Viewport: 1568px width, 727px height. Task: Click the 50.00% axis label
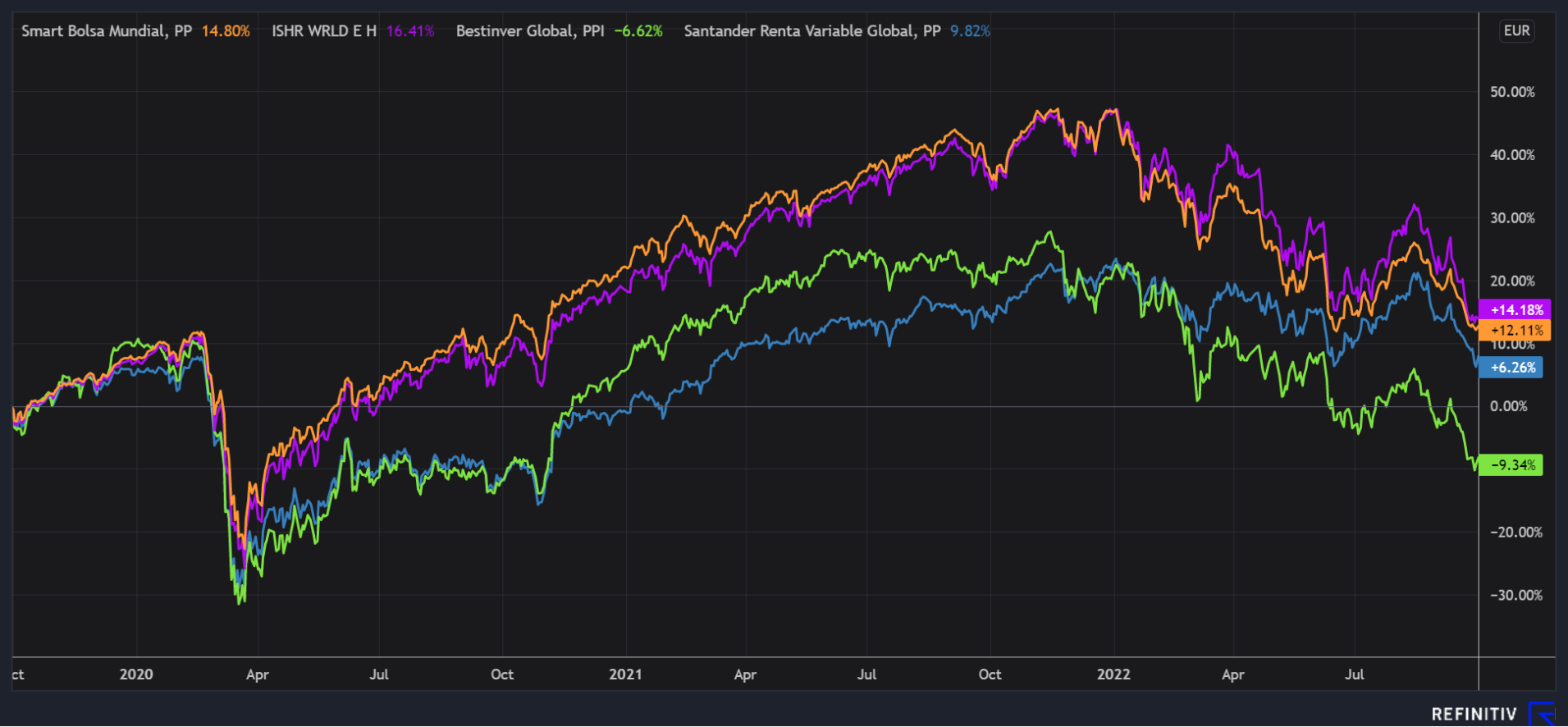click(x=1512, y=92)
